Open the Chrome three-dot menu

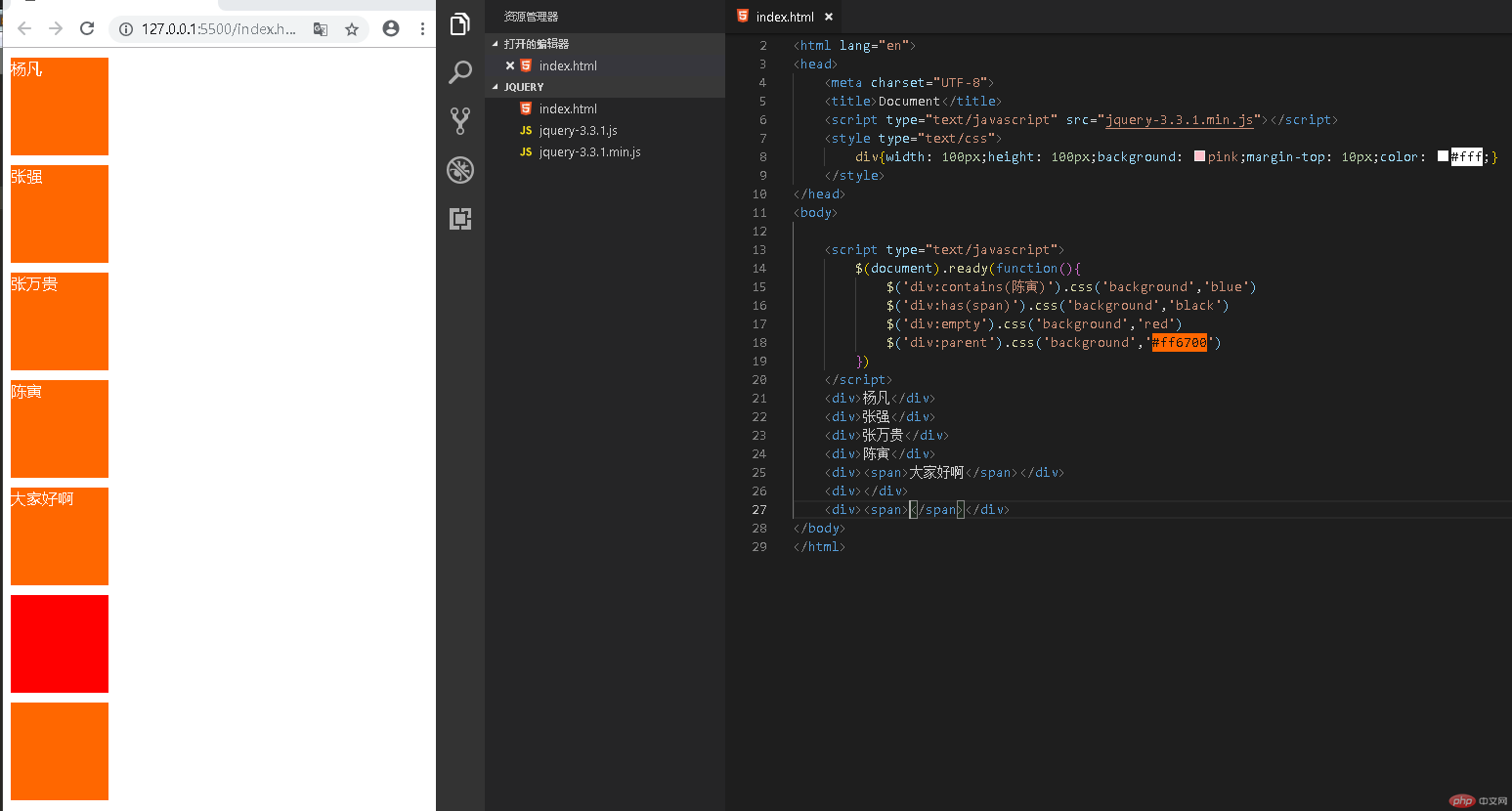tap(422, 28)
